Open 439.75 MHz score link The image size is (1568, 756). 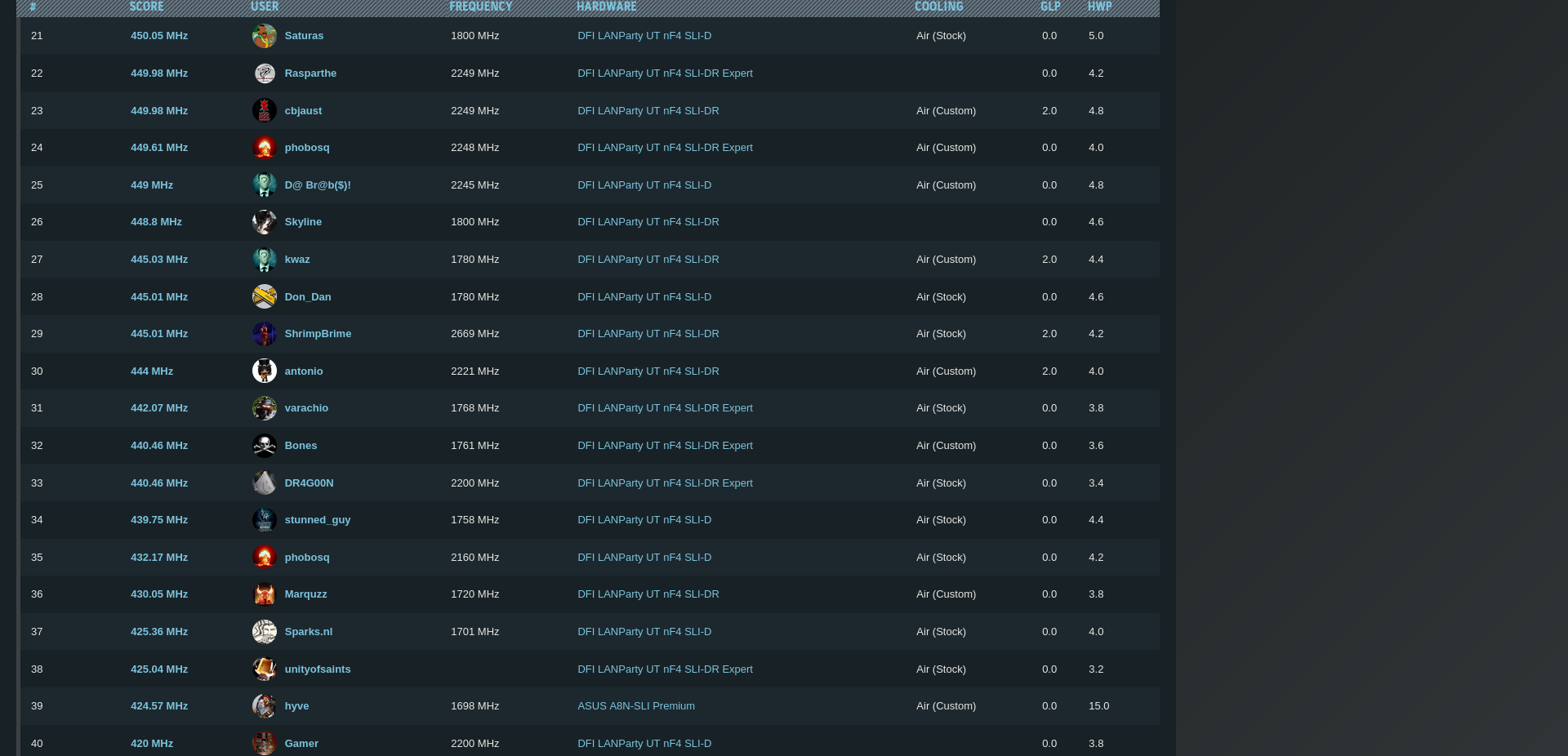point(159,520)
